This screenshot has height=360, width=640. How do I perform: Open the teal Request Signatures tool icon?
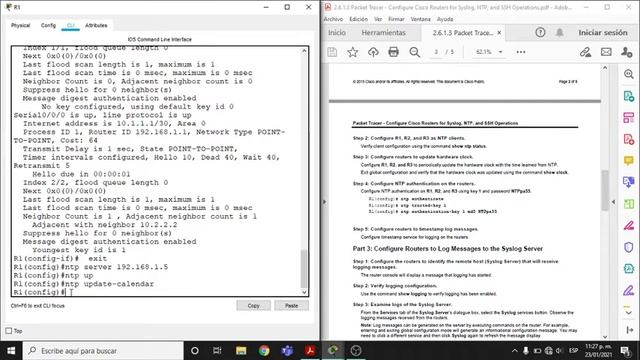pos(629,268)
